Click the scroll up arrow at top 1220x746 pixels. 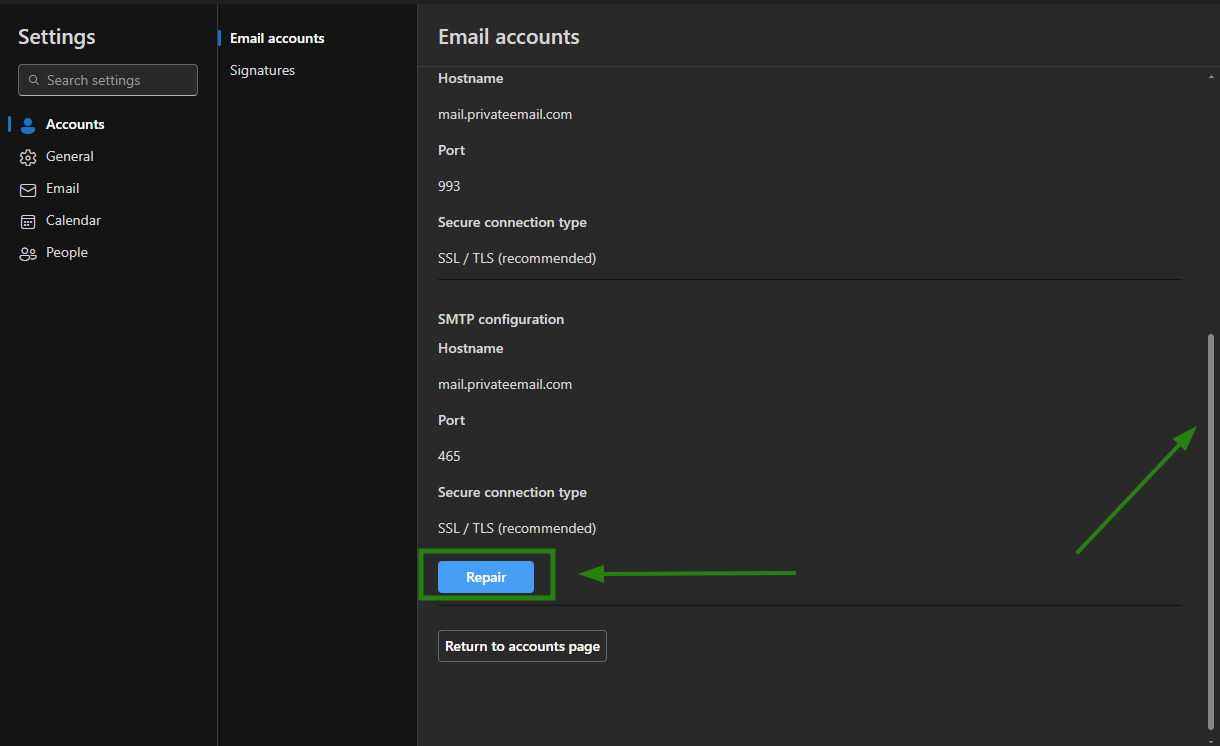click(1211, 76)
